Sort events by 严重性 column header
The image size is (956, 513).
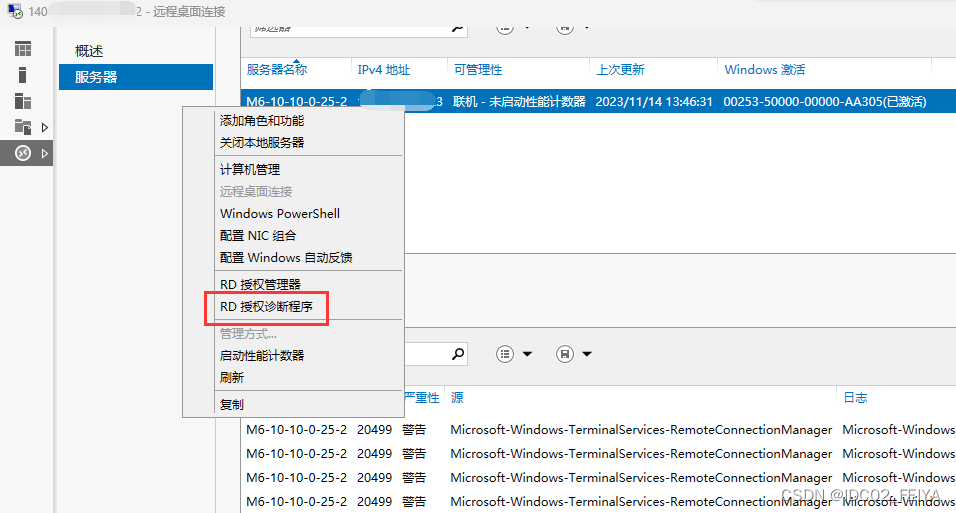pos(422,398)
